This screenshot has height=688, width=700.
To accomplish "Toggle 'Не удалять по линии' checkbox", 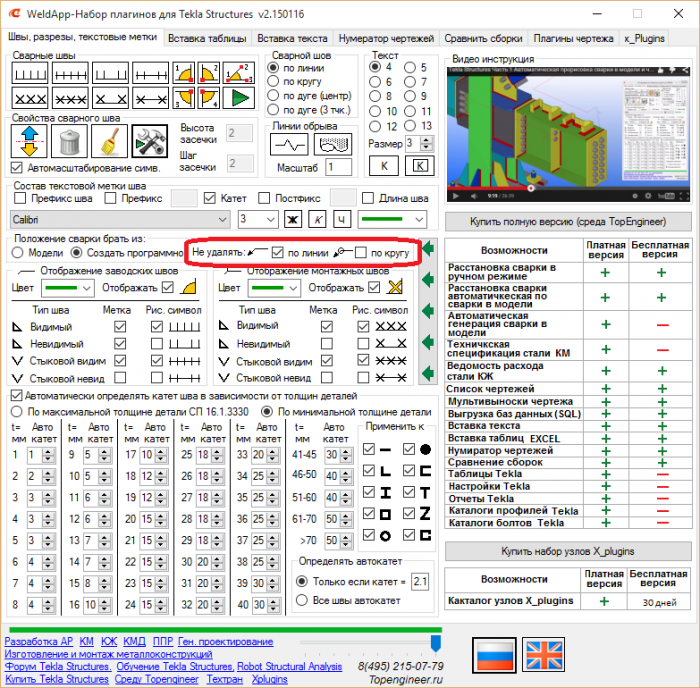I will [278, 253].
